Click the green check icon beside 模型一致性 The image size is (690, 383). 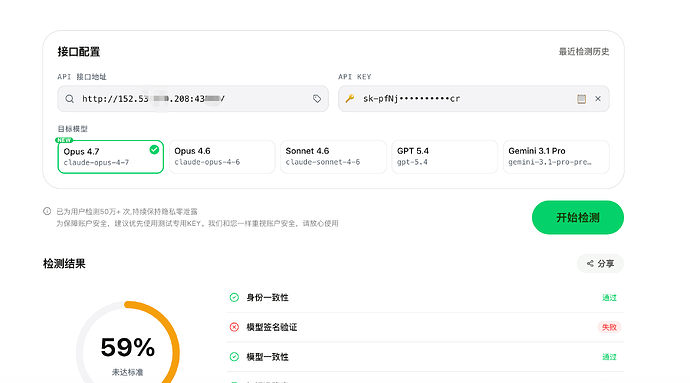point(234,357)
